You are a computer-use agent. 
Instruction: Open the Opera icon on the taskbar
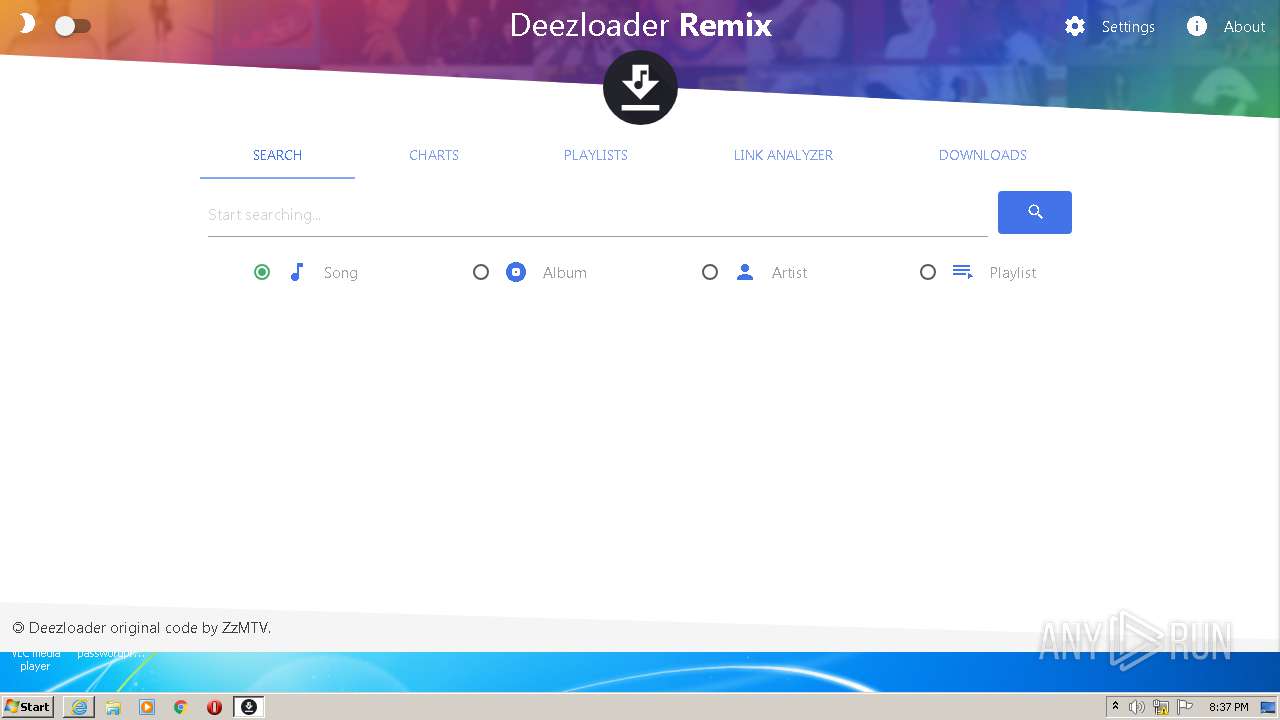coord(214,707)
